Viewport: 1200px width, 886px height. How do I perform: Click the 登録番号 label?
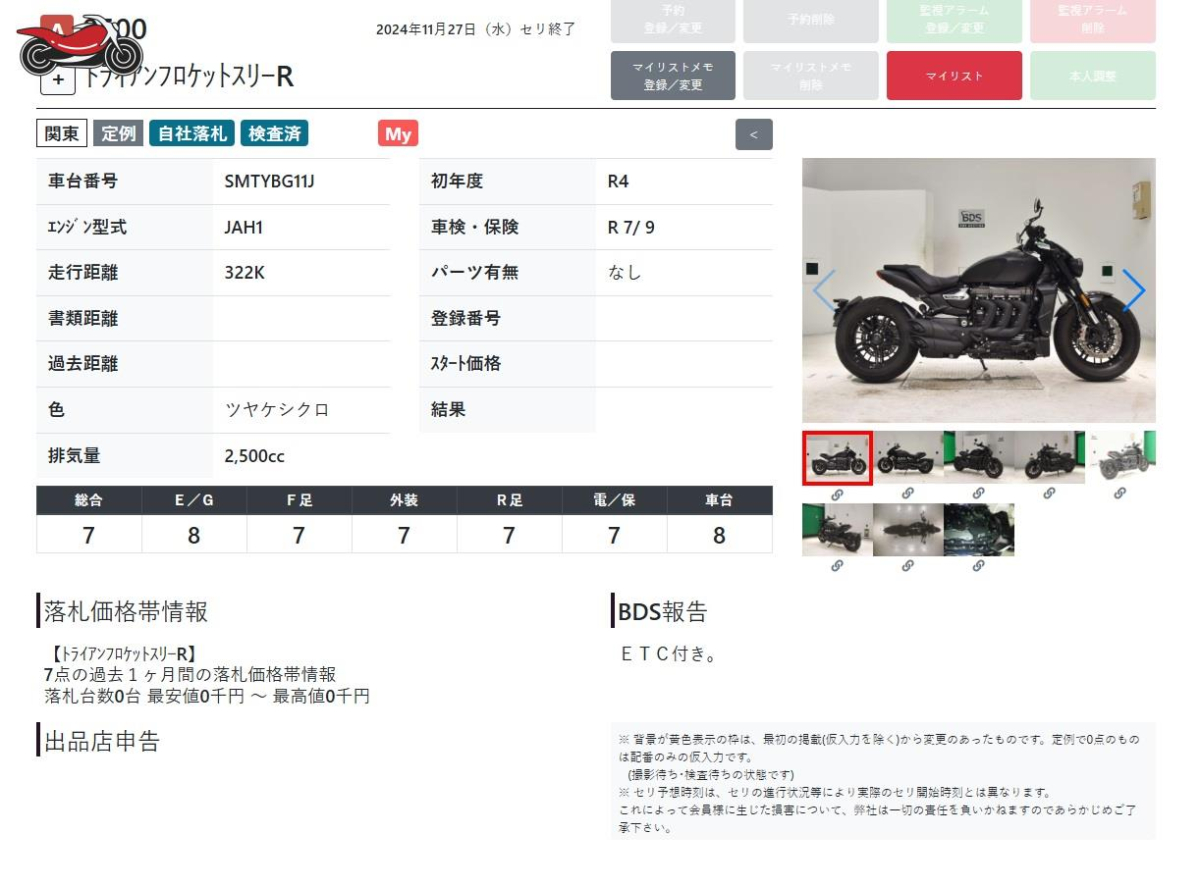466,319
